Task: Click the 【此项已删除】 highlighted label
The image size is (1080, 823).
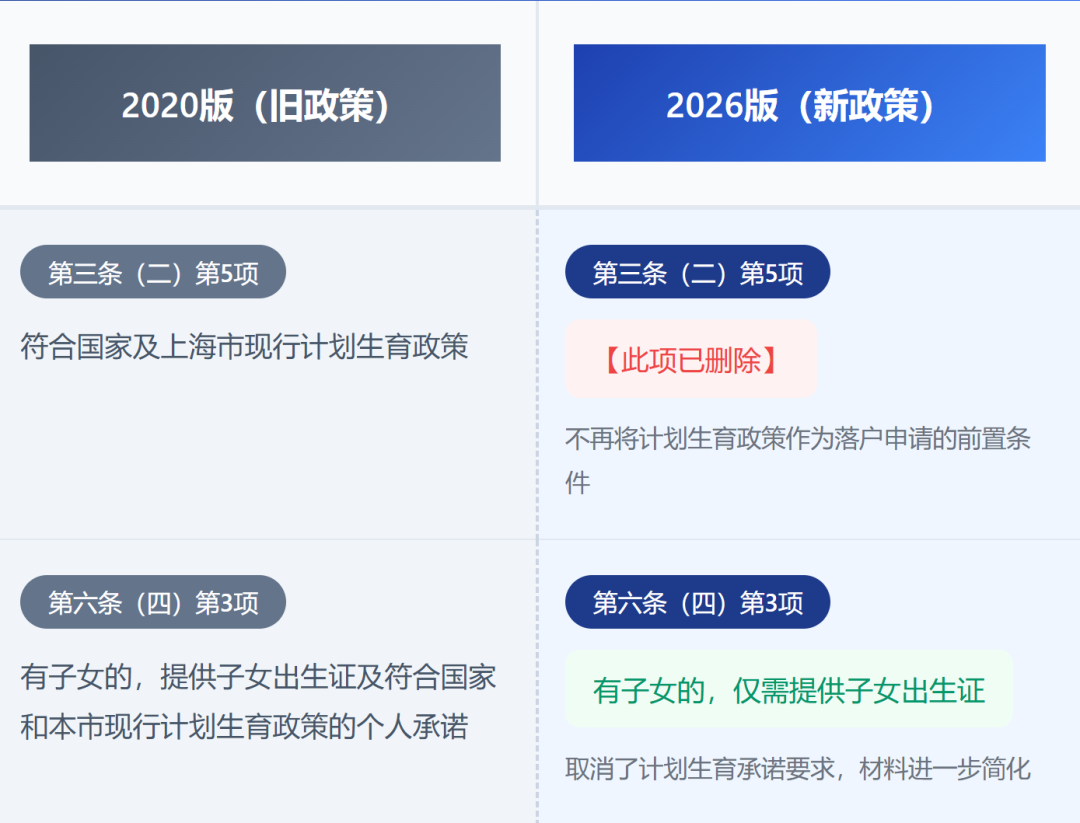Action: coord(691,358)
